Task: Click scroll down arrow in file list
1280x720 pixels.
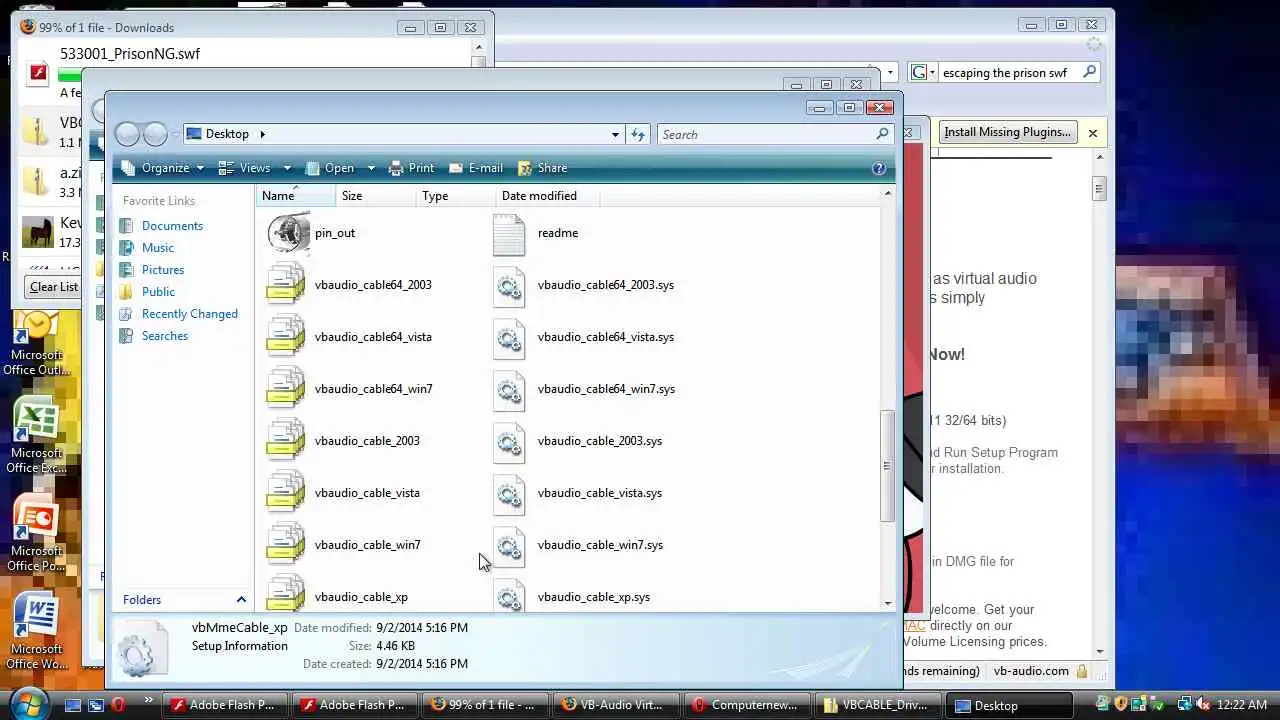Action: pos(887,602)
